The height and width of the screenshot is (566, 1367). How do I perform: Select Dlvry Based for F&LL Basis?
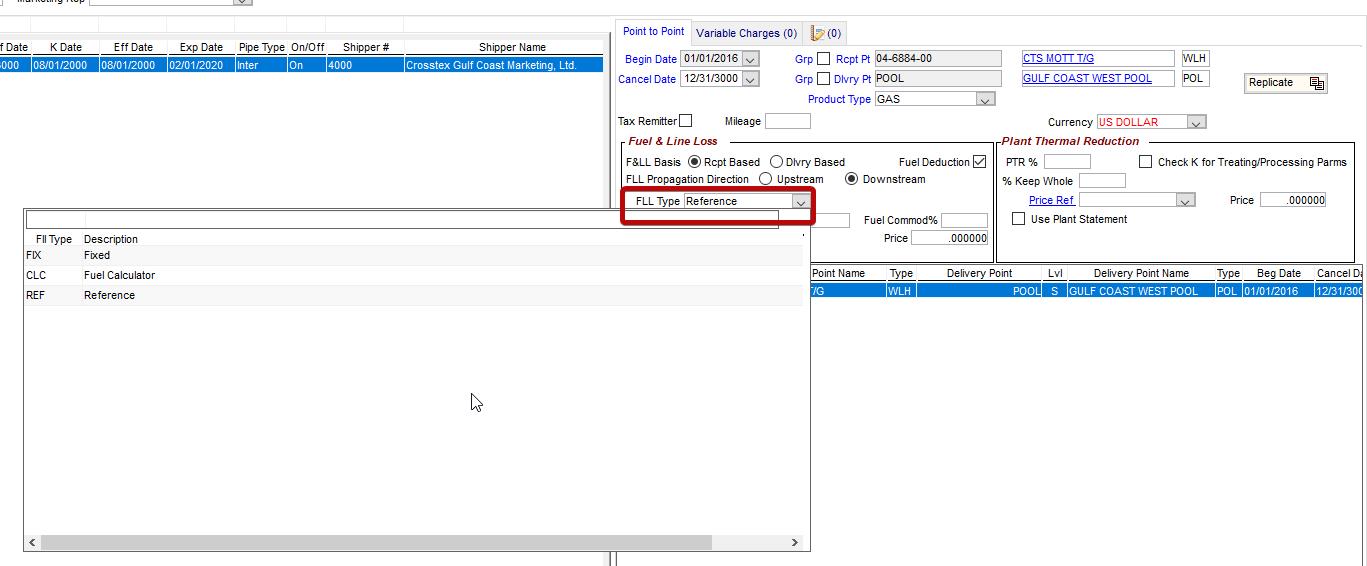click(777, 162)
